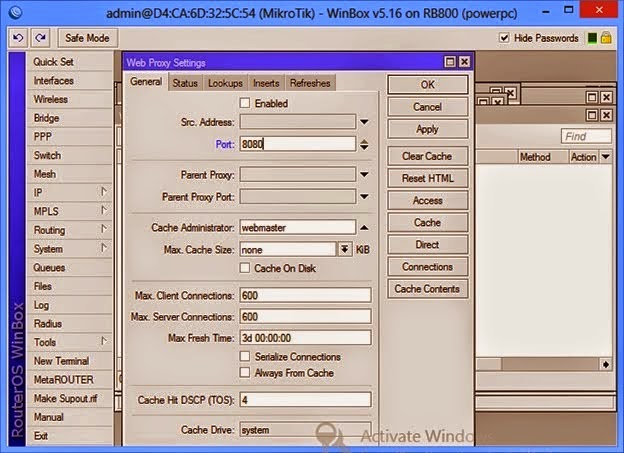This screenshot has width=624, height=453.
Task: Open the column dropdown beside Action header
Action: tap(606, 157)
